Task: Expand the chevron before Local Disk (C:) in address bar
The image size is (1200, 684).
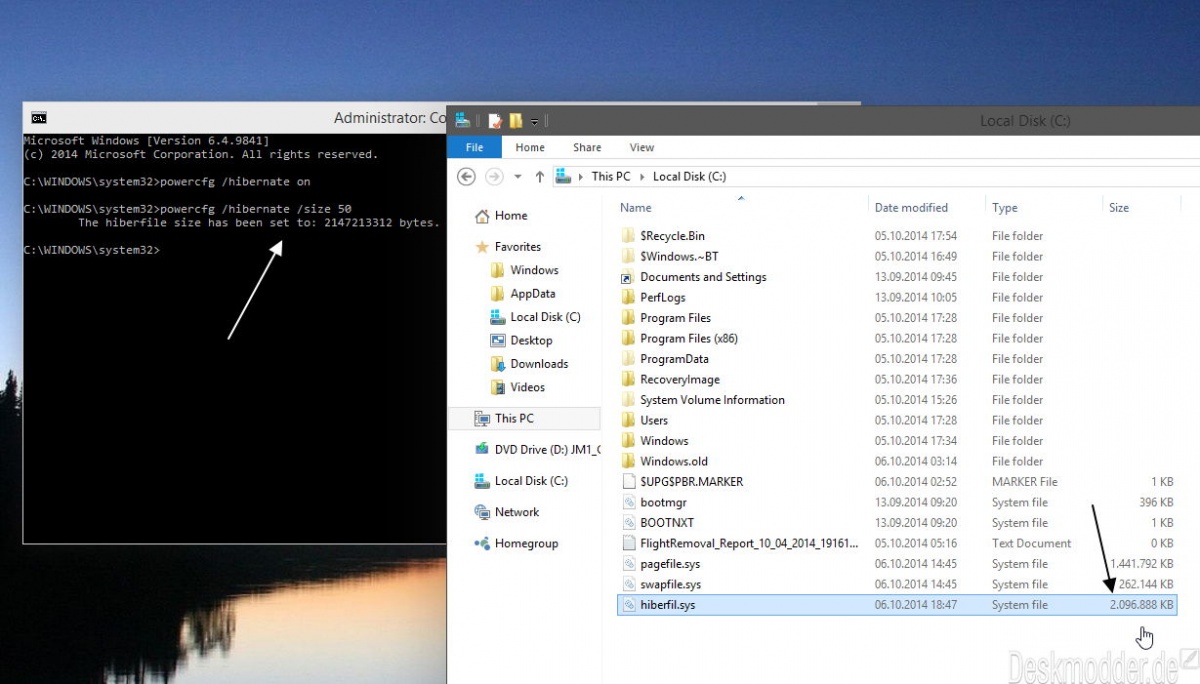Action: click(641, 177)
